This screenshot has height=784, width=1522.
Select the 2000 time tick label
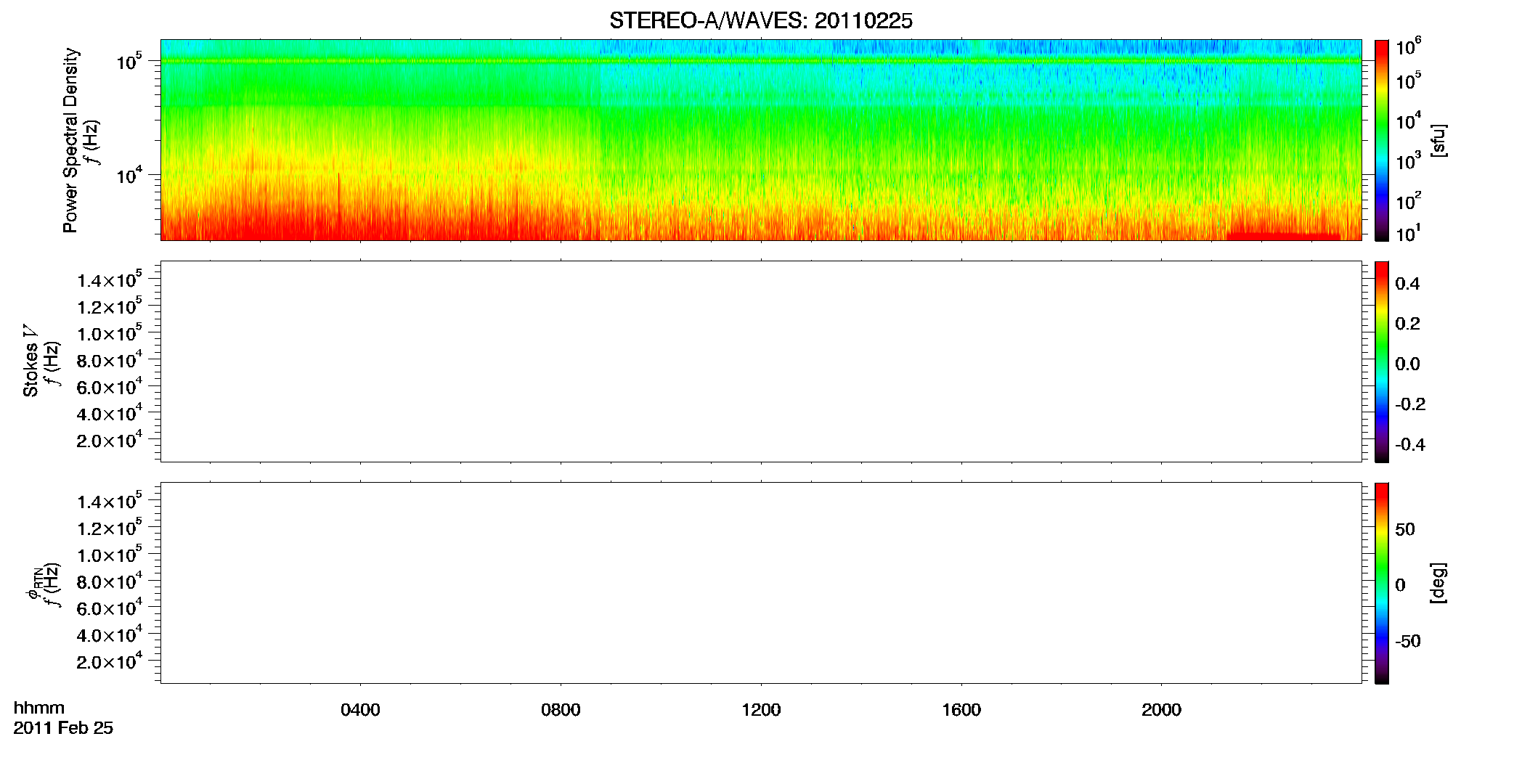(1161, 710)
